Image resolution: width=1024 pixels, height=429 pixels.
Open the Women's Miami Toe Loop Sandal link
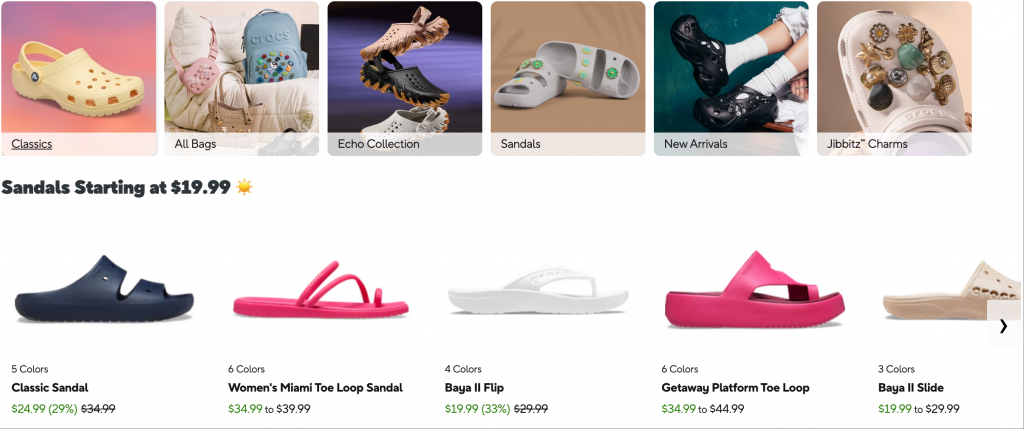315,388
